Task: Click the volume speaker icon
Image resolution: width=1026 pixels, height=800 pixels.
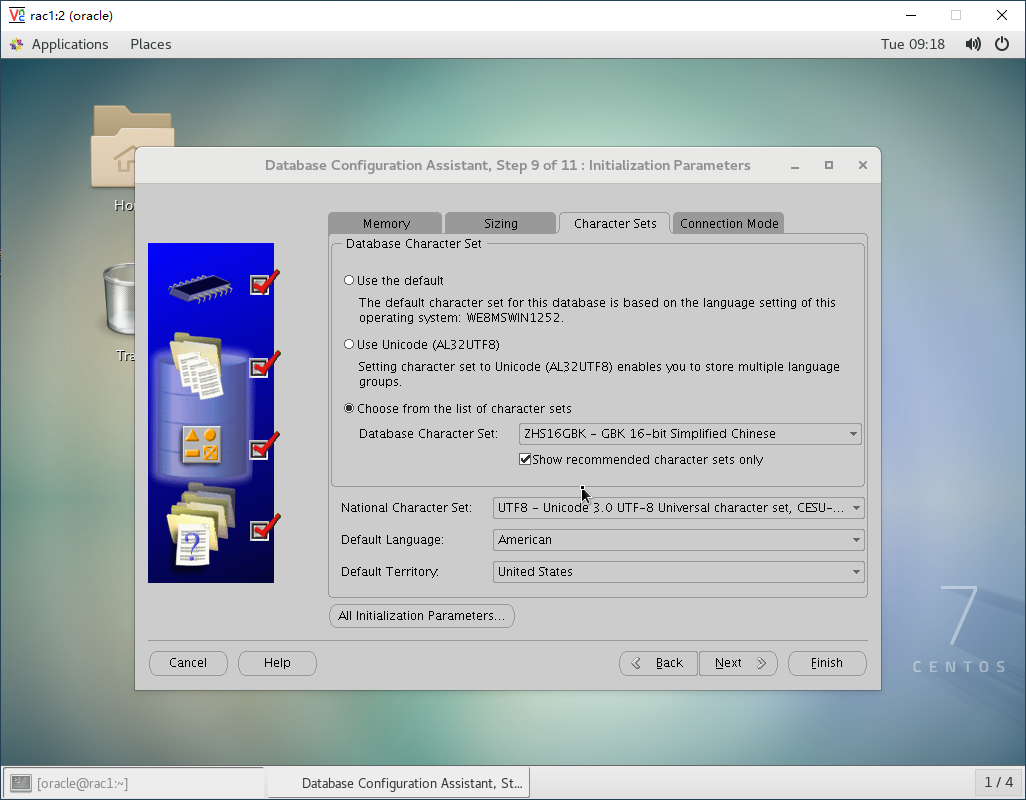Action: (x=973, y=44)
